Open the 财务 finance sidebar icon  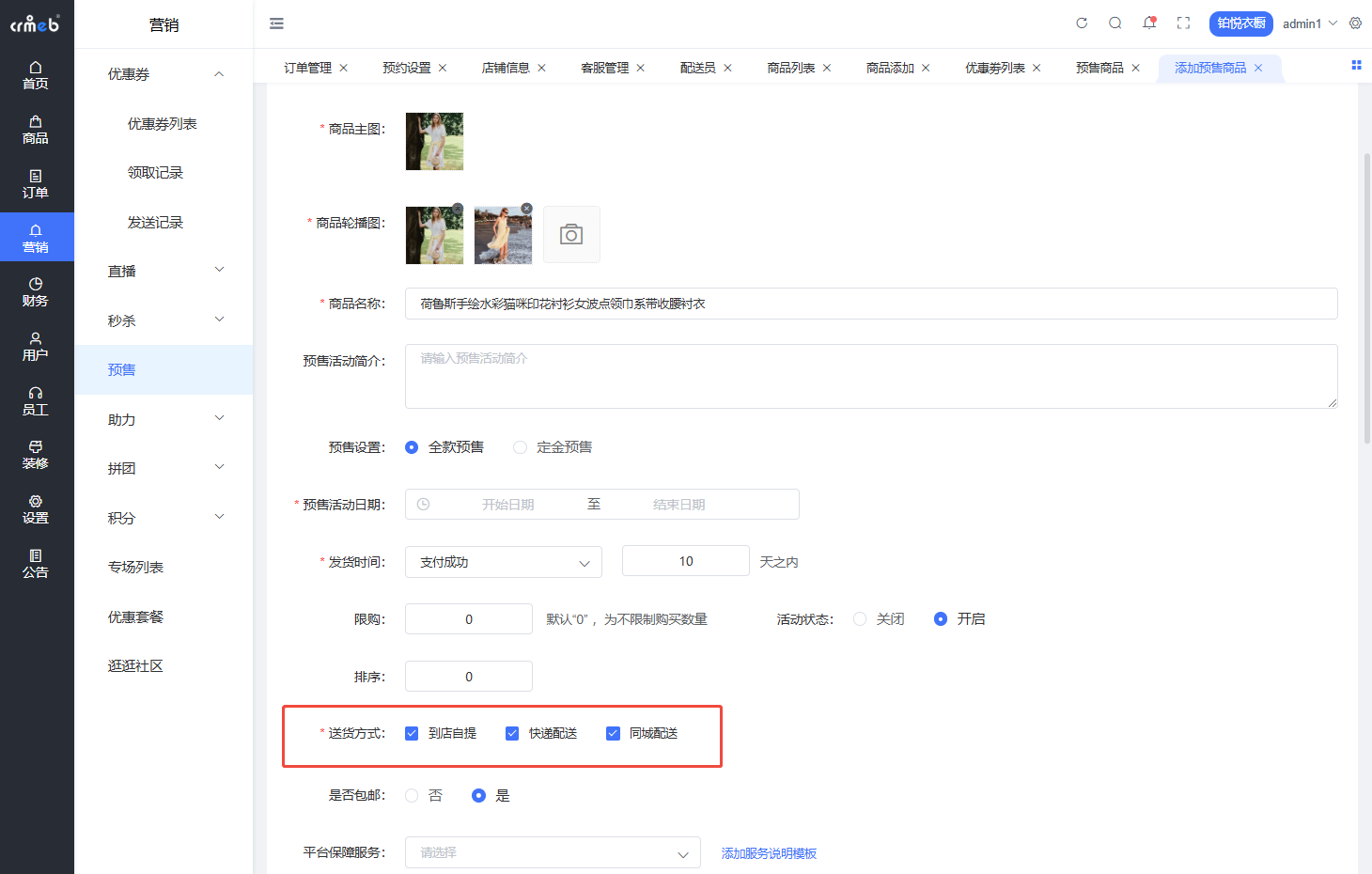[x=36, y=292]
